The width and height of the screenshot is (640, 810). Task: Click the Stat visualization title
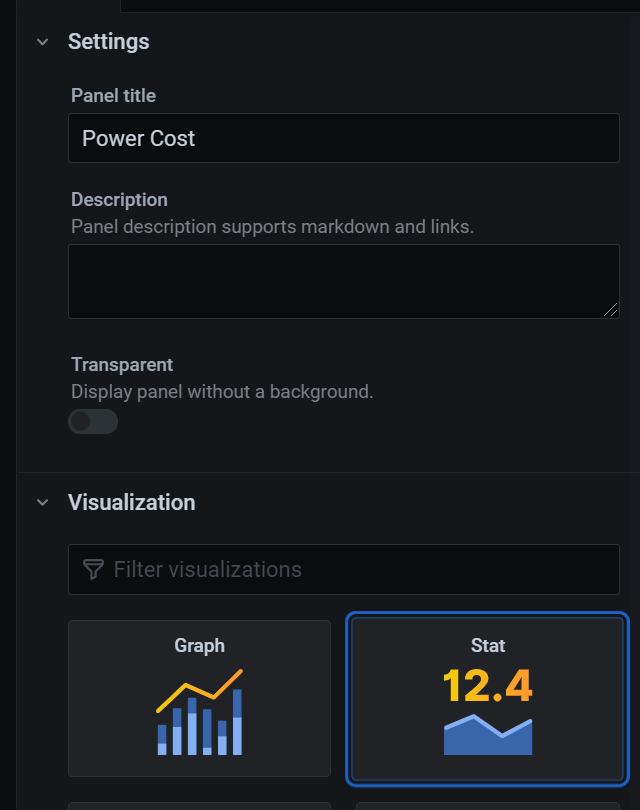(488, 646)
